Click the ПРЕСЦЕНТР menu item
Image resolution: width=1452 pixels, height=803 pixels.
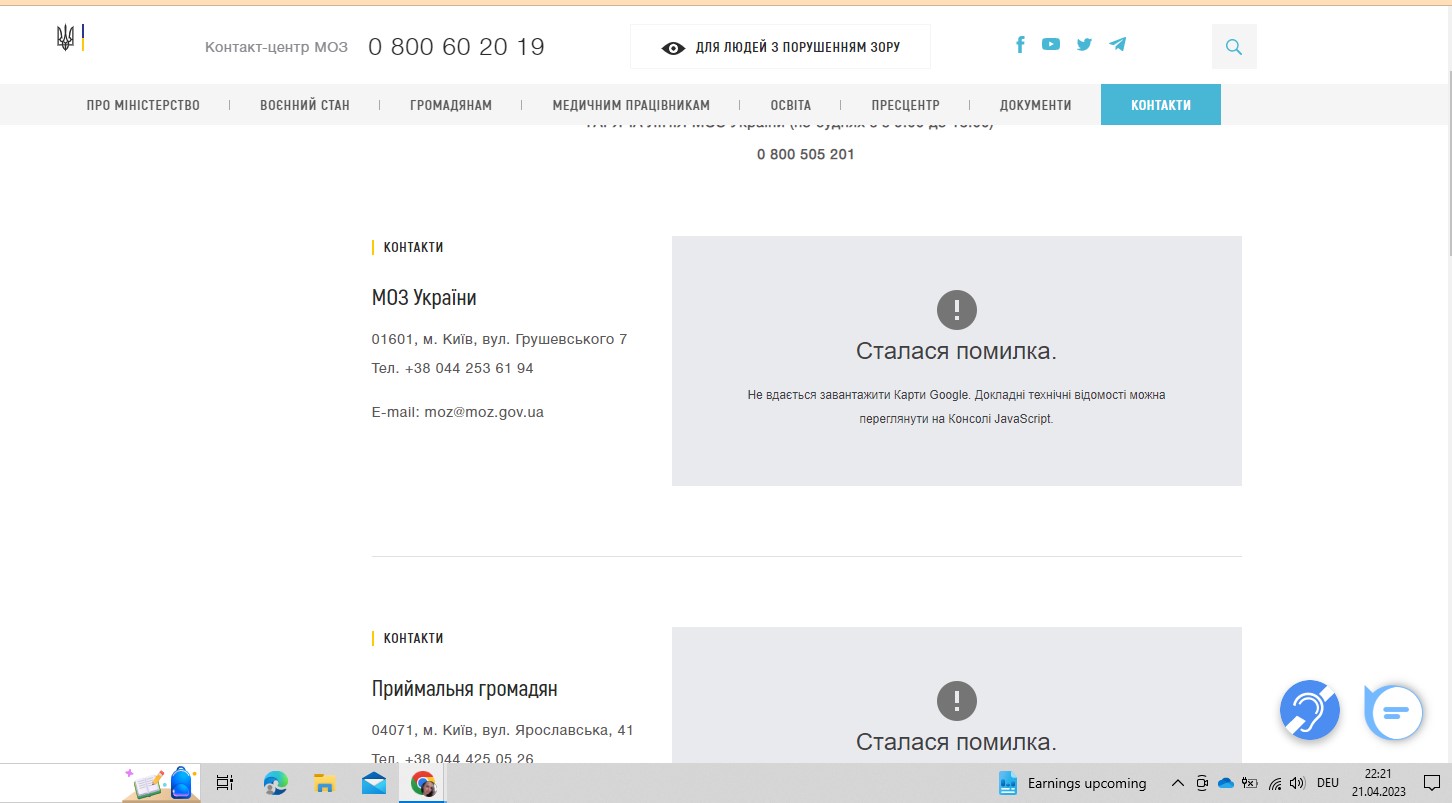tap(905, 105)
